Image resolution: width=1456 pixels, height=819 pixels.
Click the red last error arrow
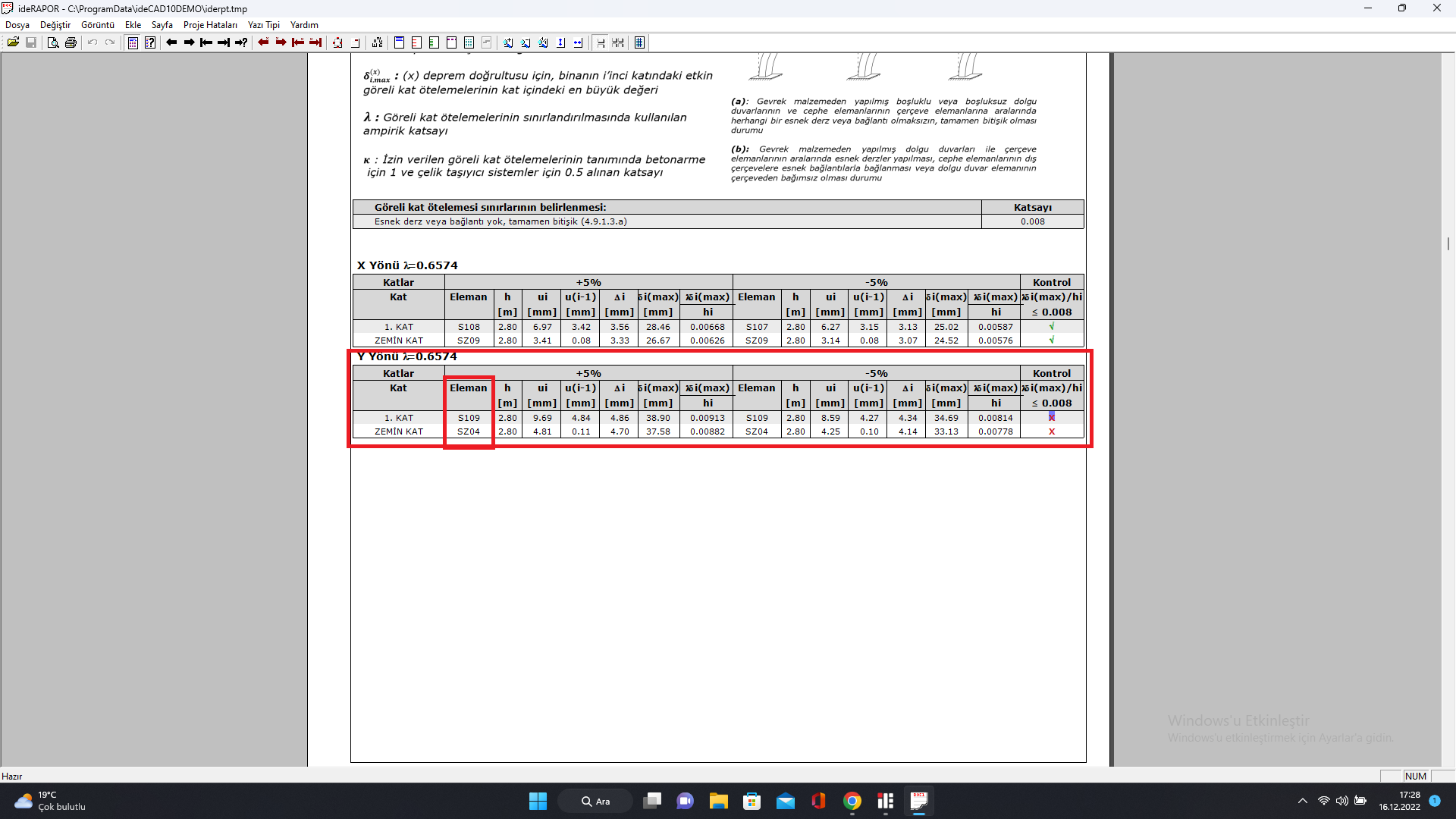coord(315,42)
